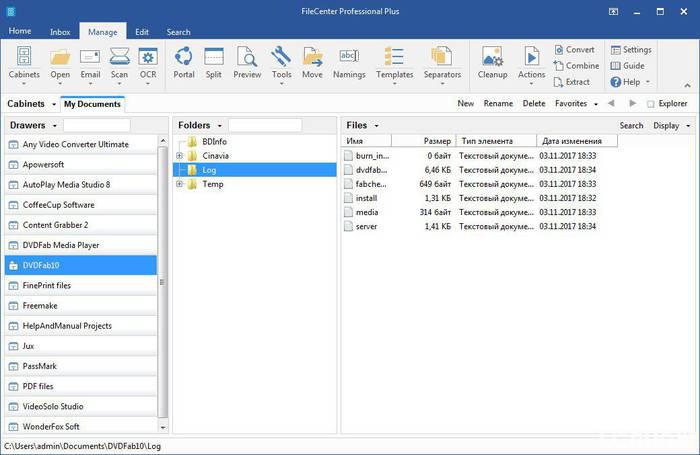Click Search in the Files panel

click(631, 126)
